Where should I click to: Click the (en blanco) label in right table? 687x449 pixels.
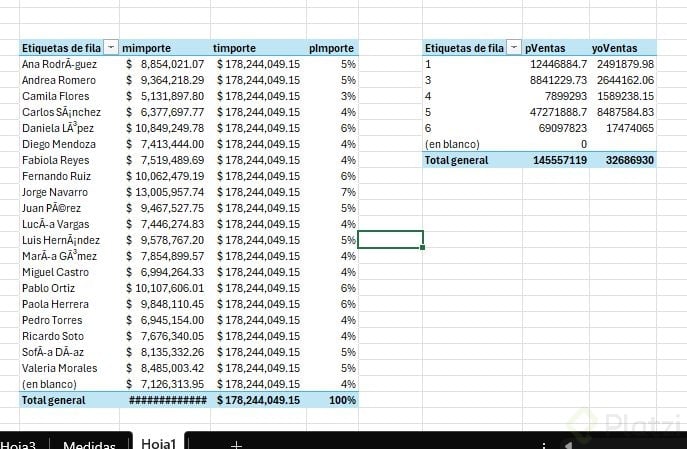pyautogui.click(x=452, y=144)
